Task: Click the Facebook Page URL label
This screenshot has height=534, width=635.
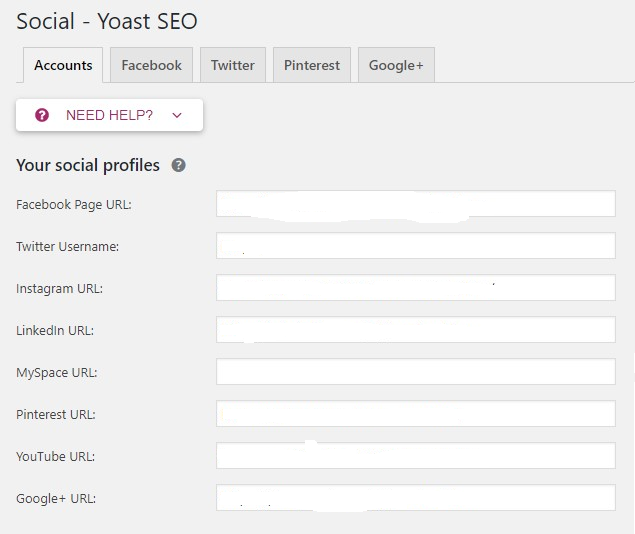Action: tap(74, 205)
